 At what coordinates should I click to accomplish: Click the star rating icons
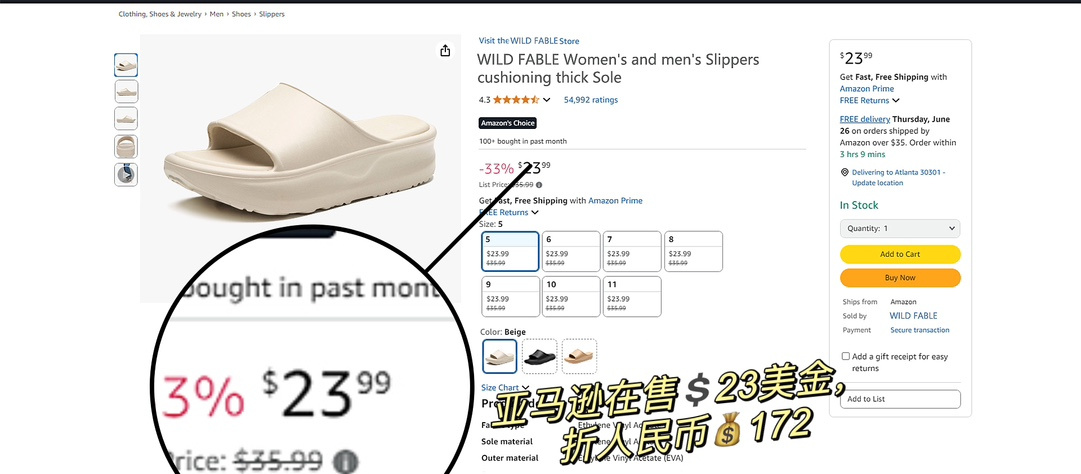(516, 100)
